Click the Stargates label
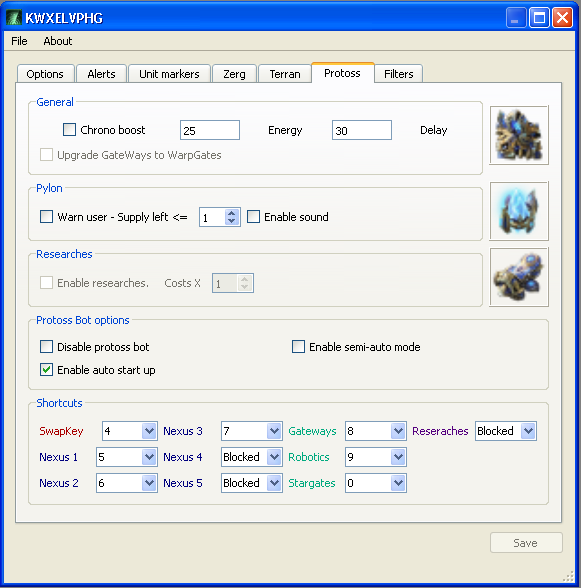581x588 pixels. pyautogui.click(x=312, y=483)
